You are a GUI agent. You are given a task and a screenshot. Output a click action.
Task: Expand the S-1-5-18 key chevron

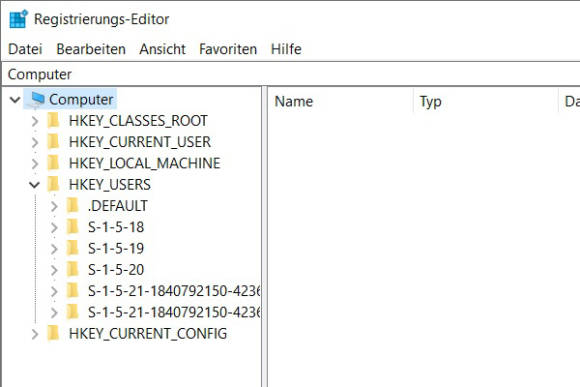[54, 227]
